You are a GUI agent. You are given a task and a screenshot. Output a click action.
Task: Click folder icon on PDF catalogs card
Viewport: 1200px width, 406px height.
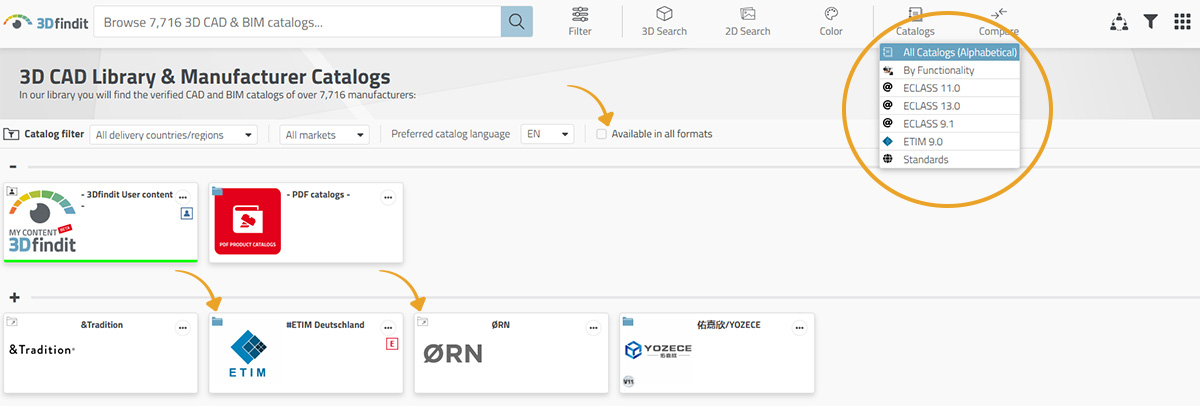click(x=217, y=190)
